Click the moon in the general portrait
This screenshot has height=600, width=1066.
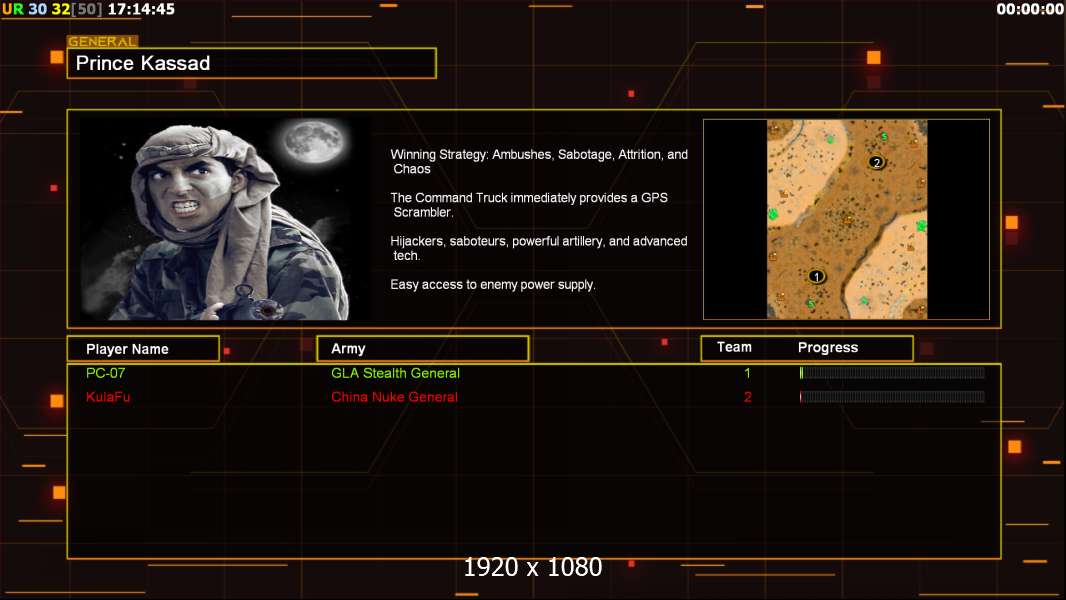[314, 141]
